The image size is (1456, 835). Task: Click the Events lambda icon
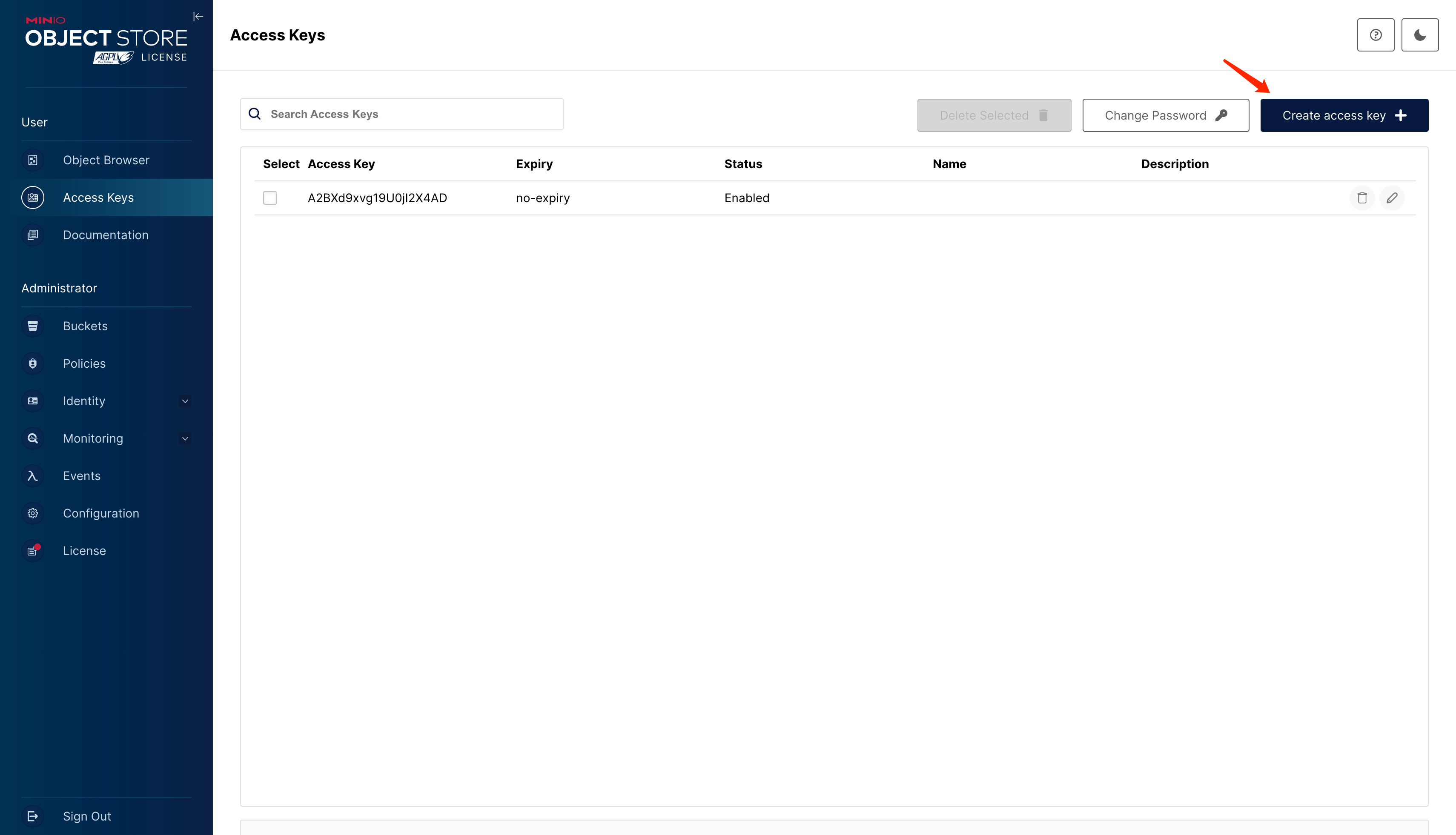pos(33,476)
